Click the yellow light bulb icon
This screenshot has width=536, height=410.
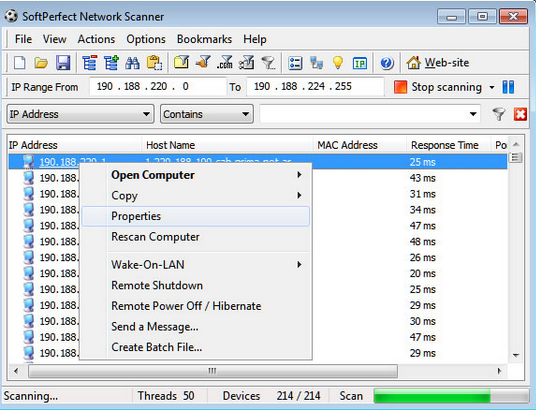[x=338, y=63]
